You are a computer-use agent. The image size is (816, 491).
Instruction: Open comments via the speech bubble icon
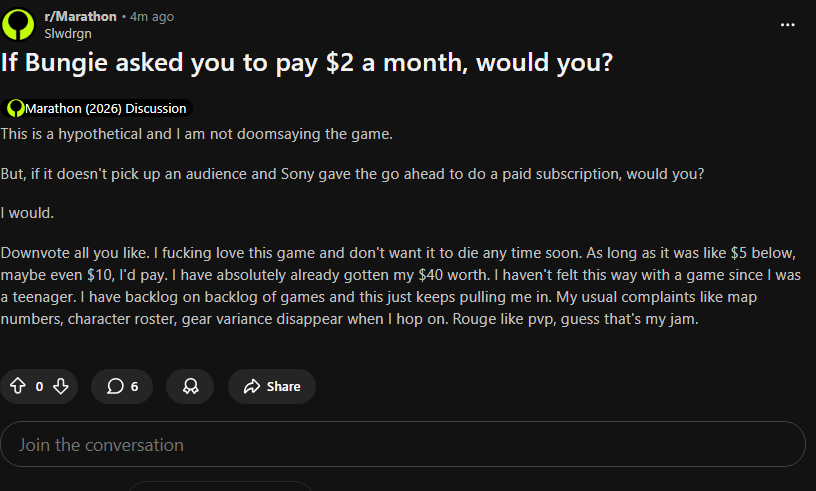tap(115, 386)
